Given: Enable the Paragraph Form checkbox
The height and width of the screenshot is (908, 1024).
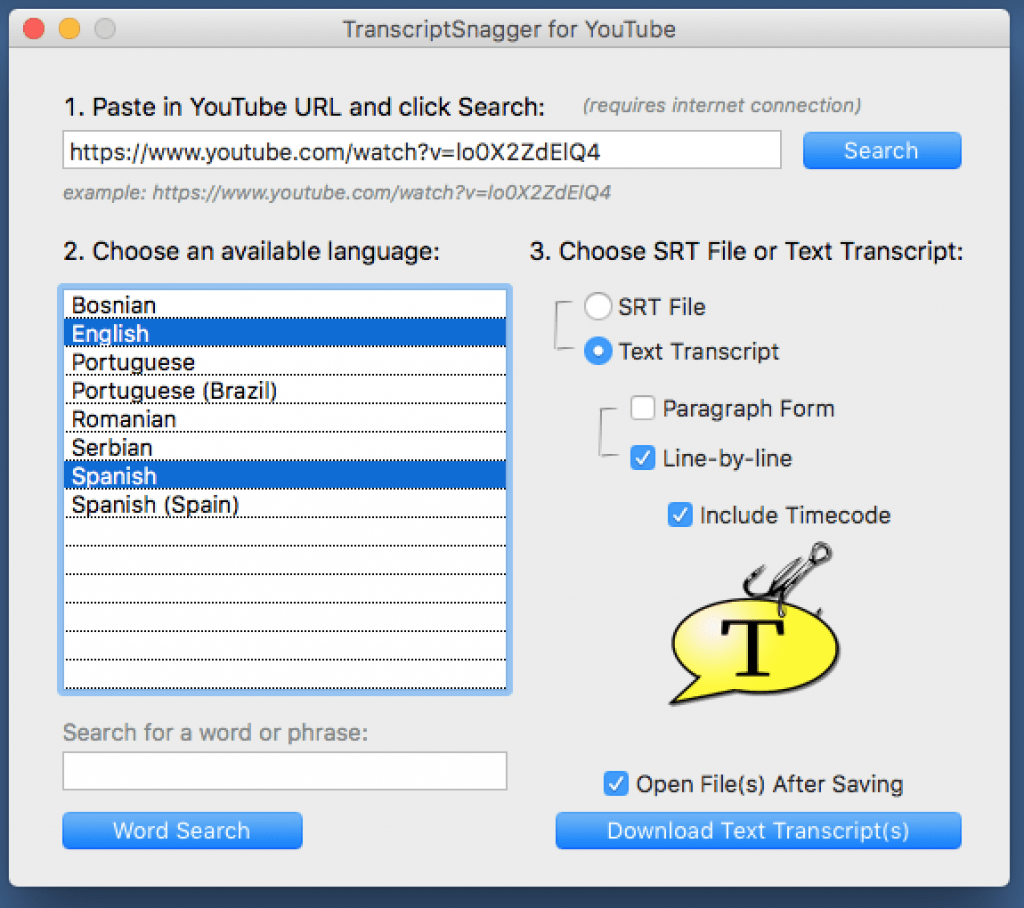Looking at the screenshot, I should click(643, 408).
